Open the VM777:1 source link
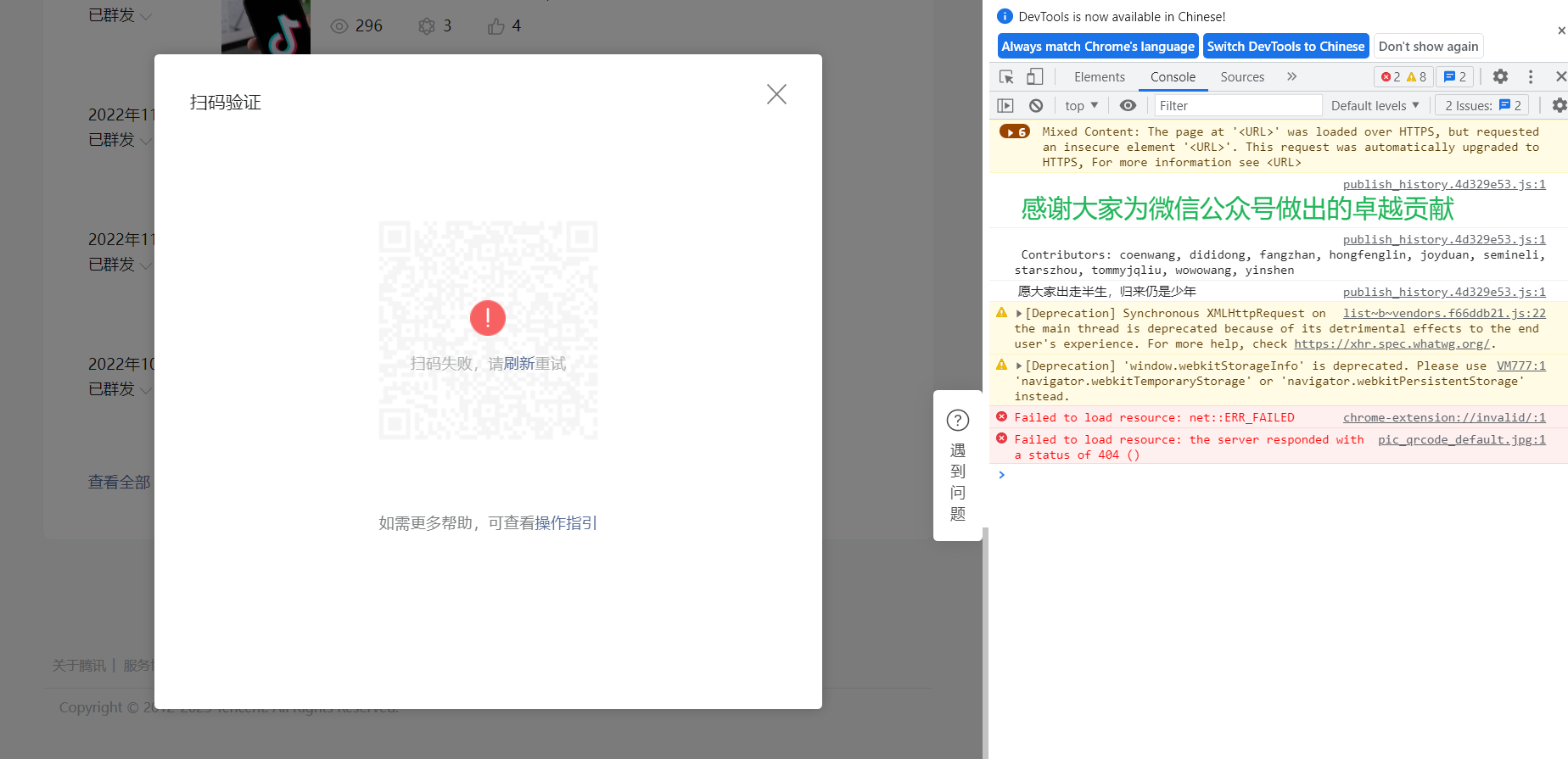The image size is (1568, 759). [1521, 366]
